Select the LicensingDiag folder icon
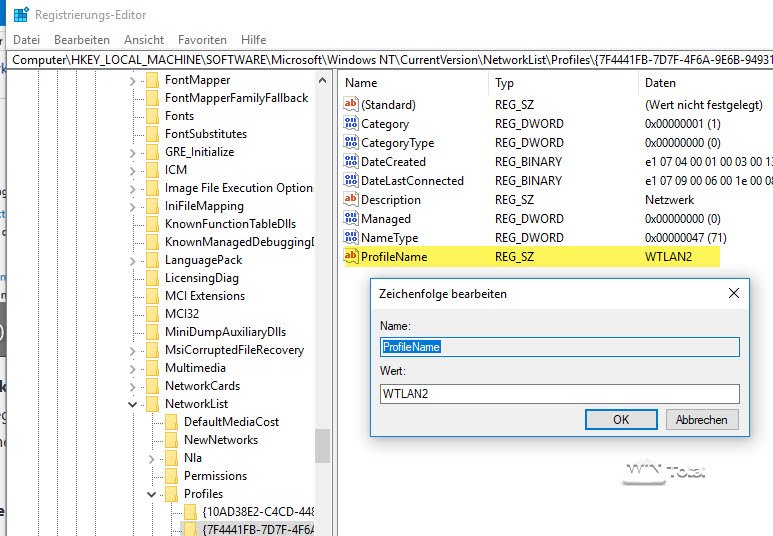 coord(152,278)
